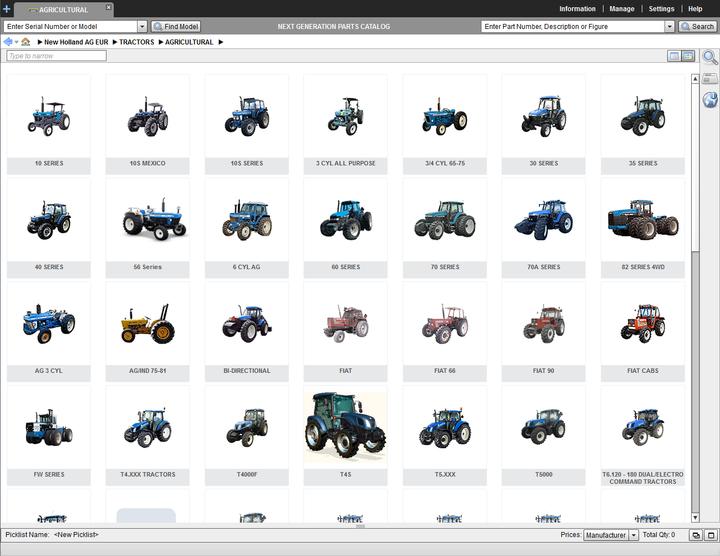Open the 35 SERIES tractor thumbnail

pos(643,124)
